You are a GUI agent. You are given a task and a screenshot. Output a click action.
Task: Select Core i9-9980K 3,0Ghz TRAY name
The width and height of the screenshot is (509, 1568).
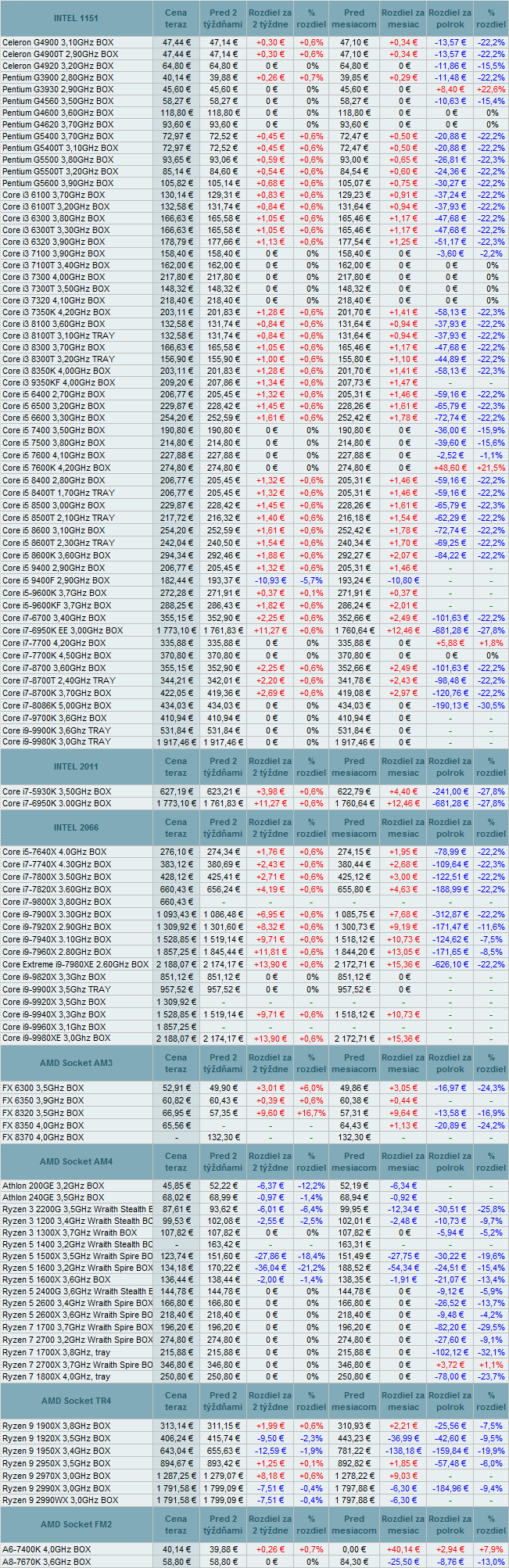56,741
